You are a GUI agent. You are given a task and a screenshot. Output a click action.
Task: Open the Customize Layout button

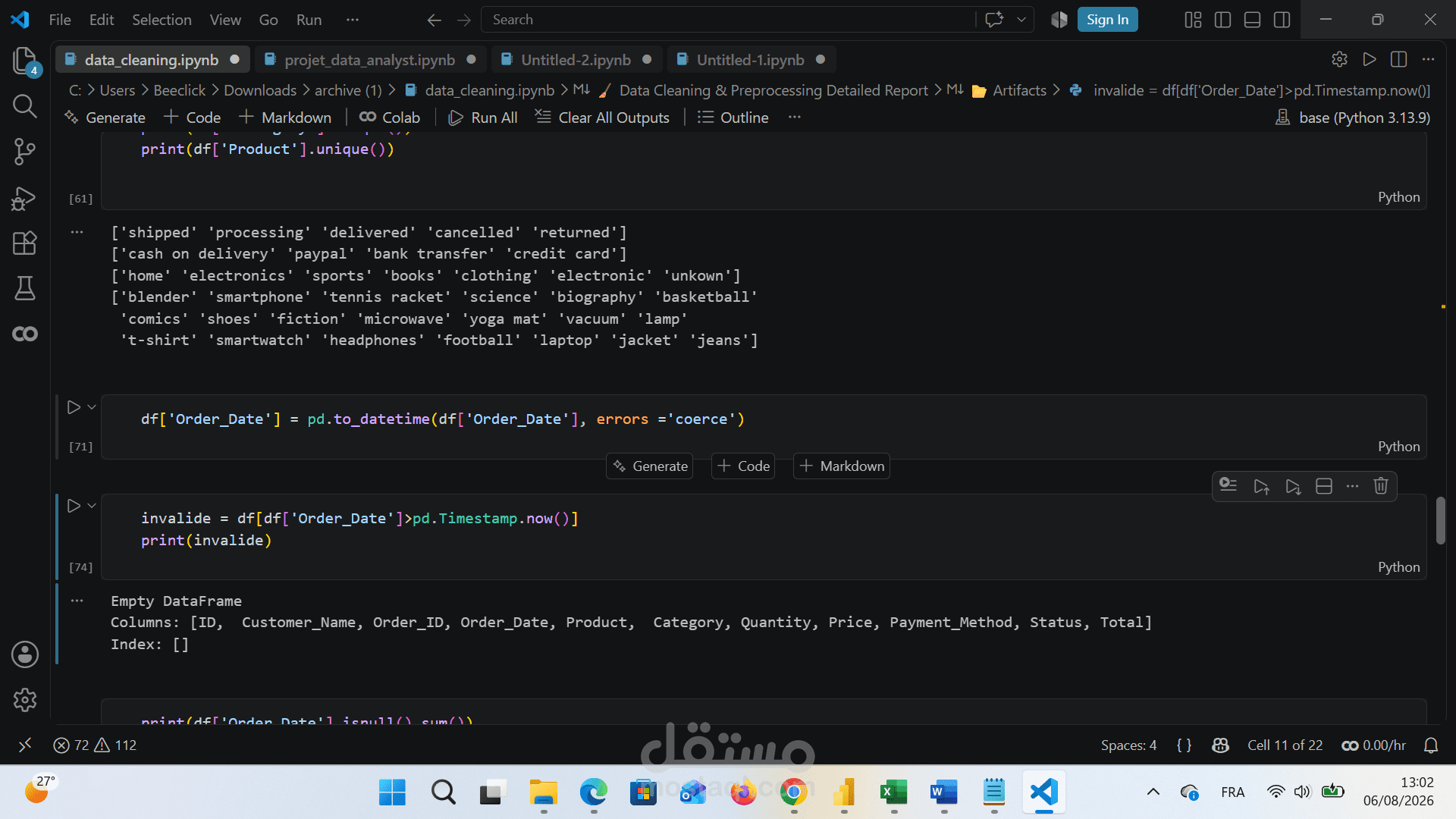pos(1193,20)
